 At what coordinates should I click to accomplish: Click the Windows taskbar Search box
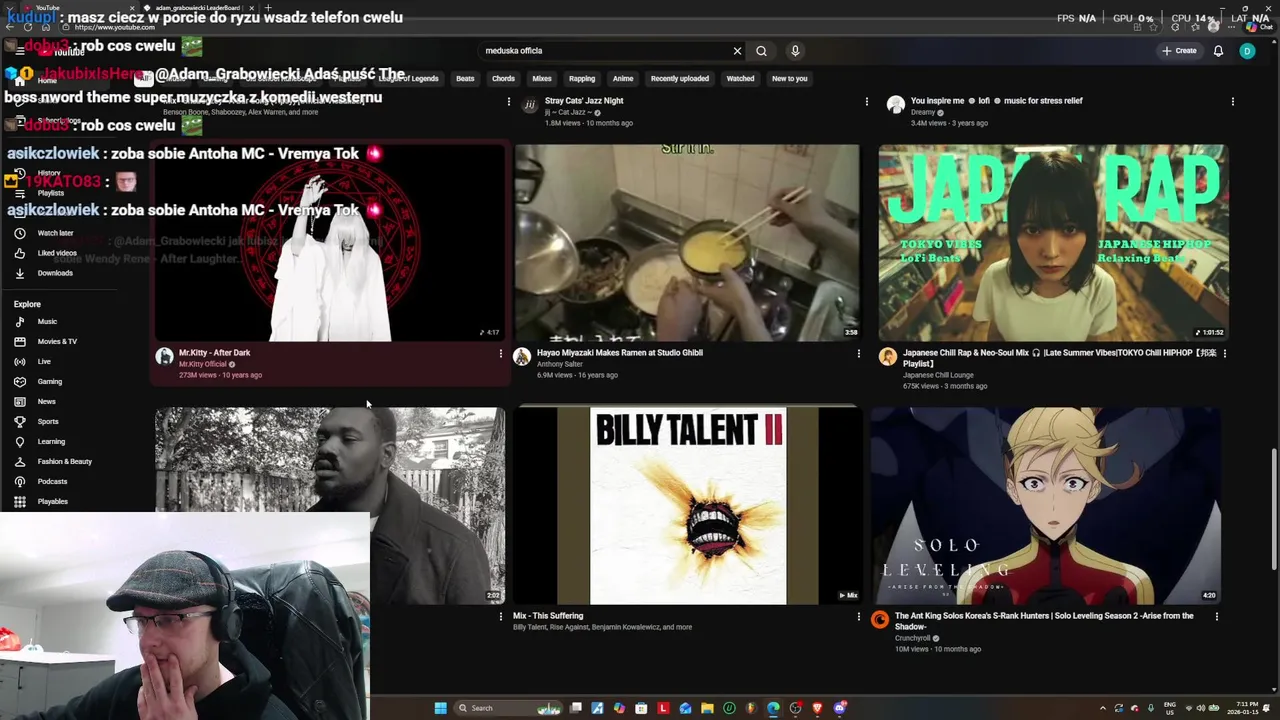coord(507,708)
